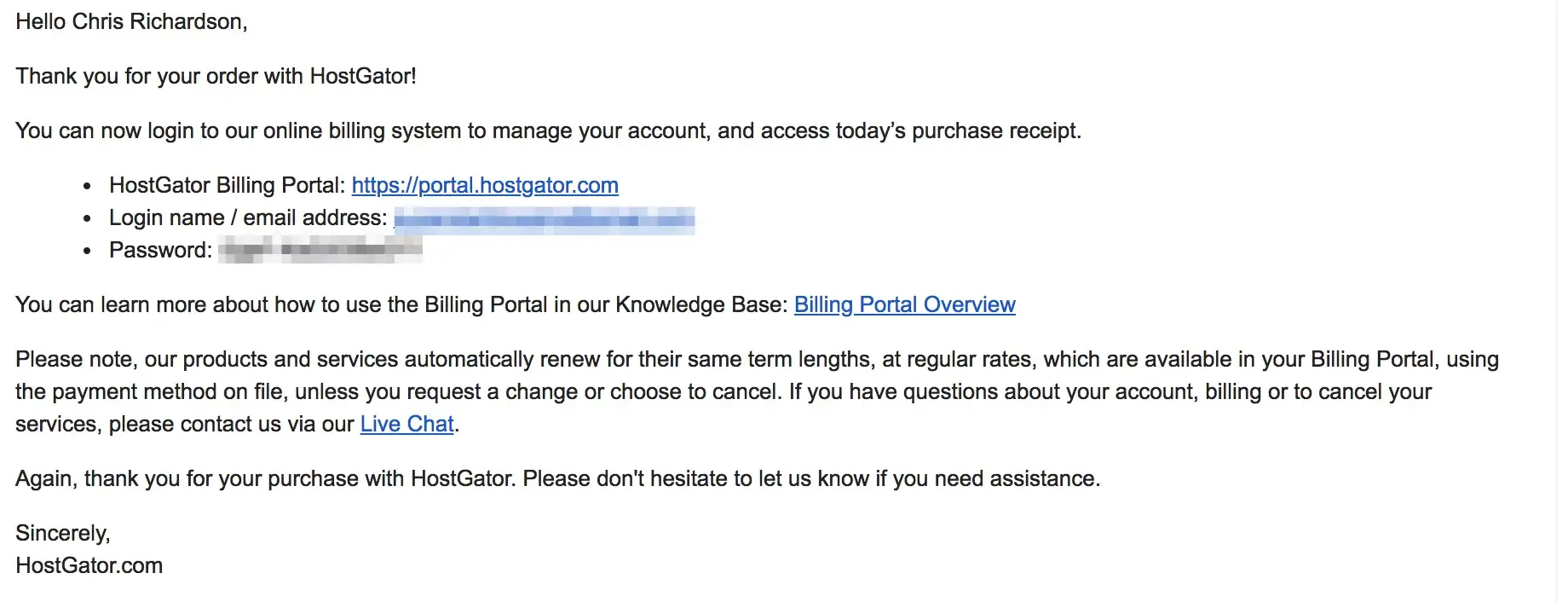Viewport: 1568px width, 602px height.
Task: Click the "Hello Chris Richardson" greeting
Action: tap(131, 21)
